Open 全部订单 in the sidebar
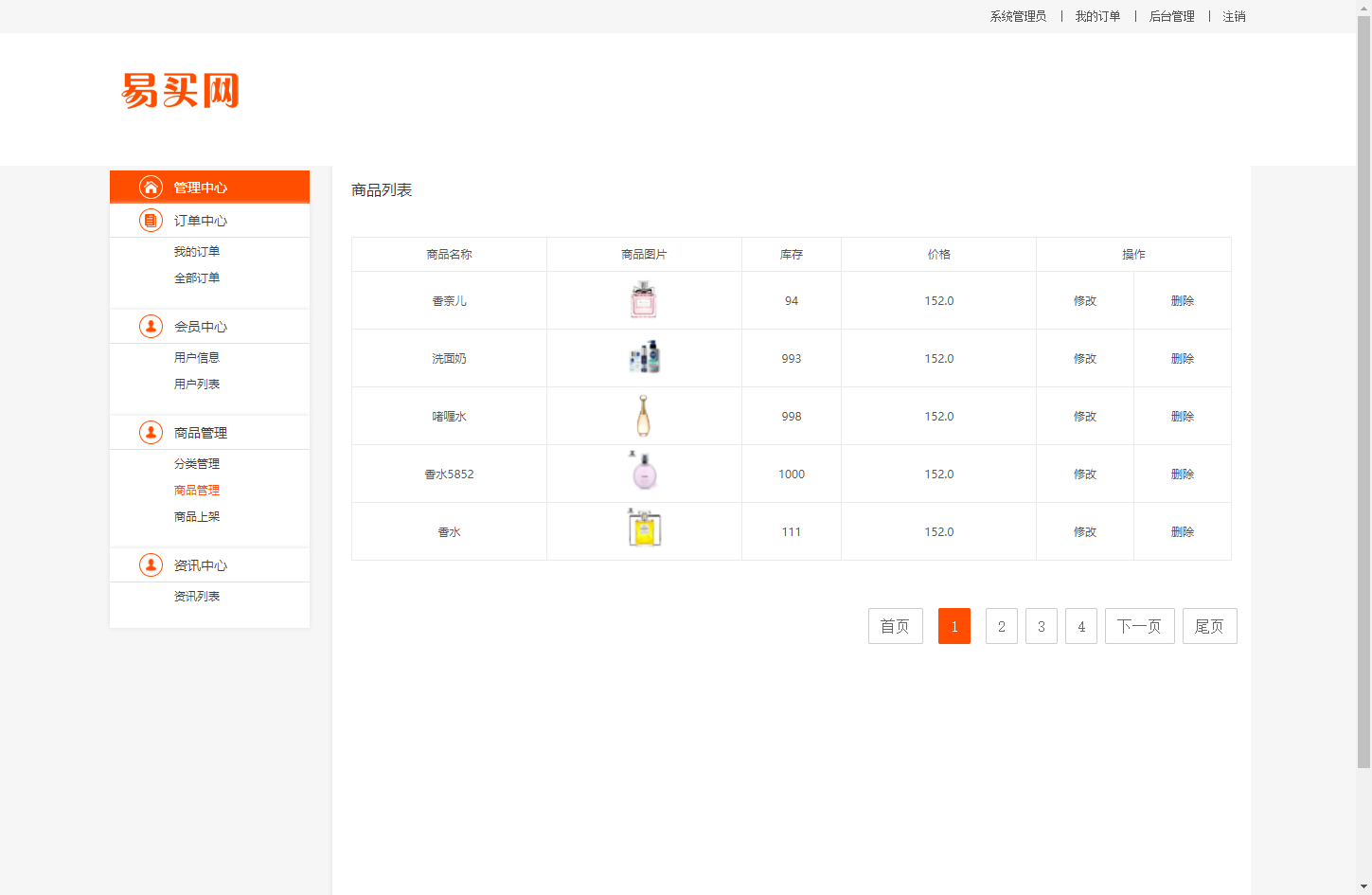Screen dimensions: 1372x895 [x=196, y=277]
